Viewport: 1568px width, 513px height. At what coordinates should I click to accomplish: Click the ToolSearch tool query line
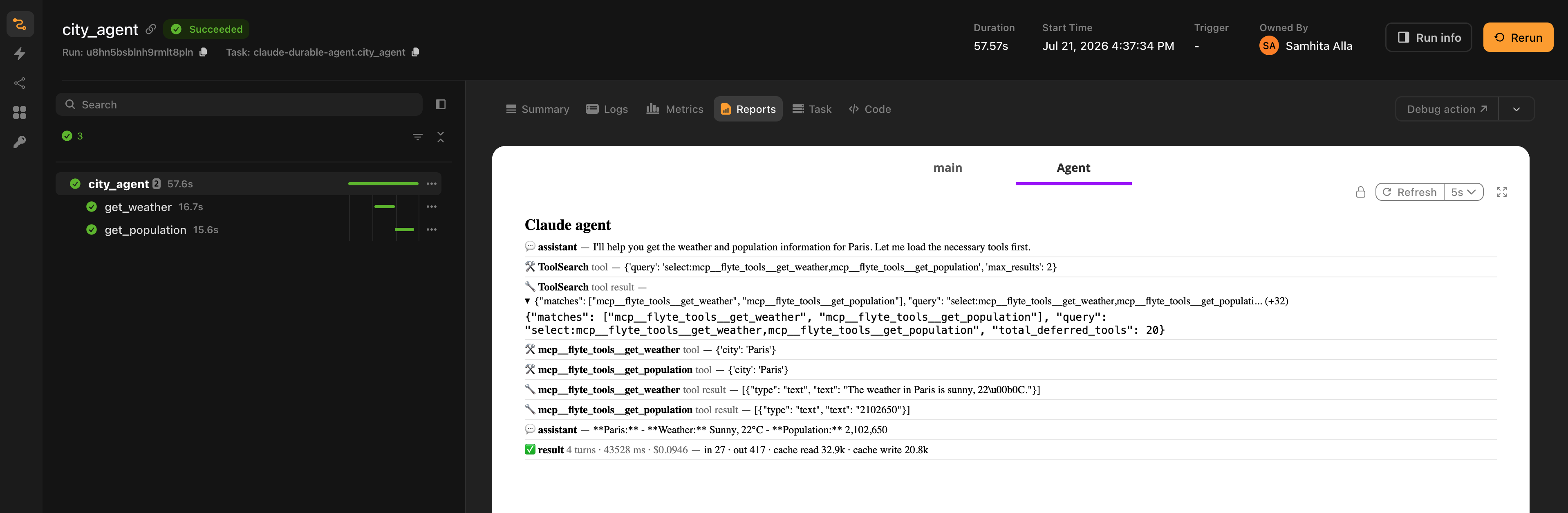tap(1010, 267)
